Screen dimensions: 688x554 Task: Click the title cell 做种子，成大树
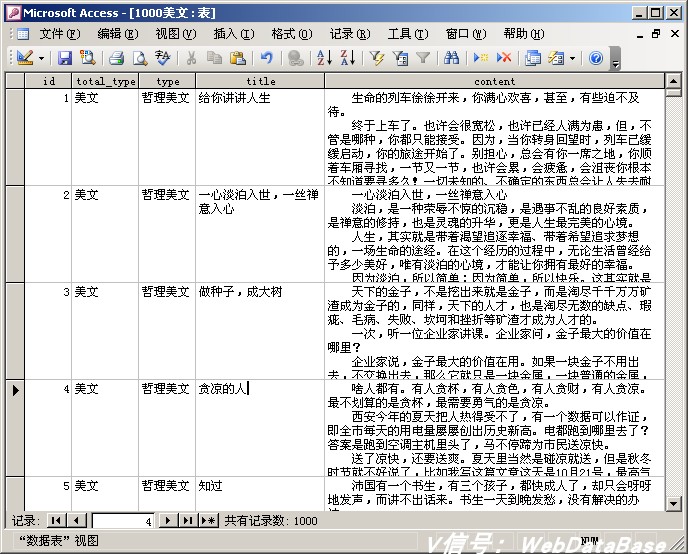point(261,331)
